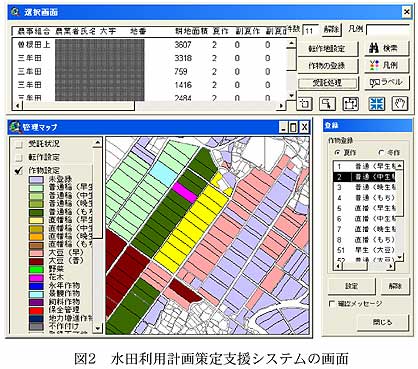
Task: Click the ラベル speech-bubble label button
Action: [x=387, y=82]
